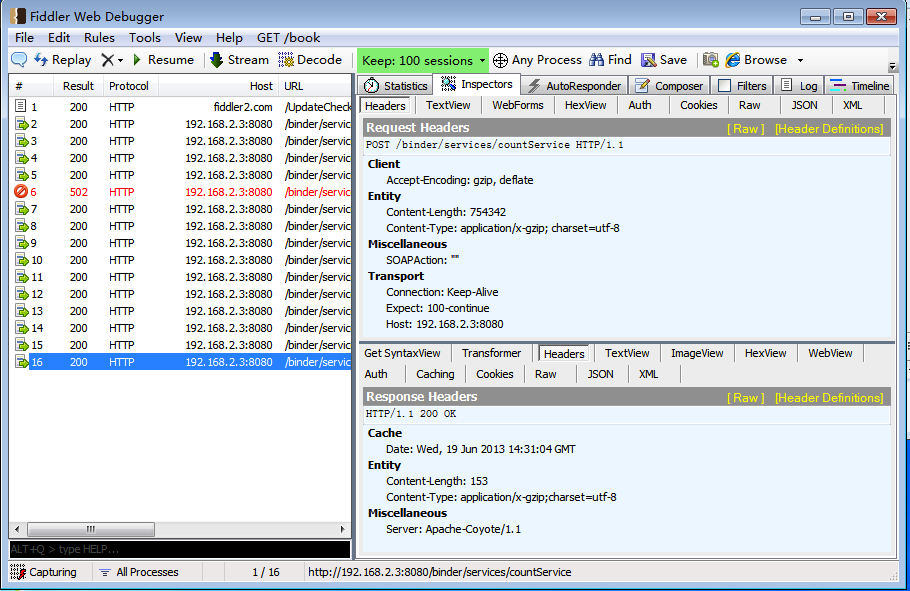
Task: Click session list scroll left arrow
Action: click(17, 529)
